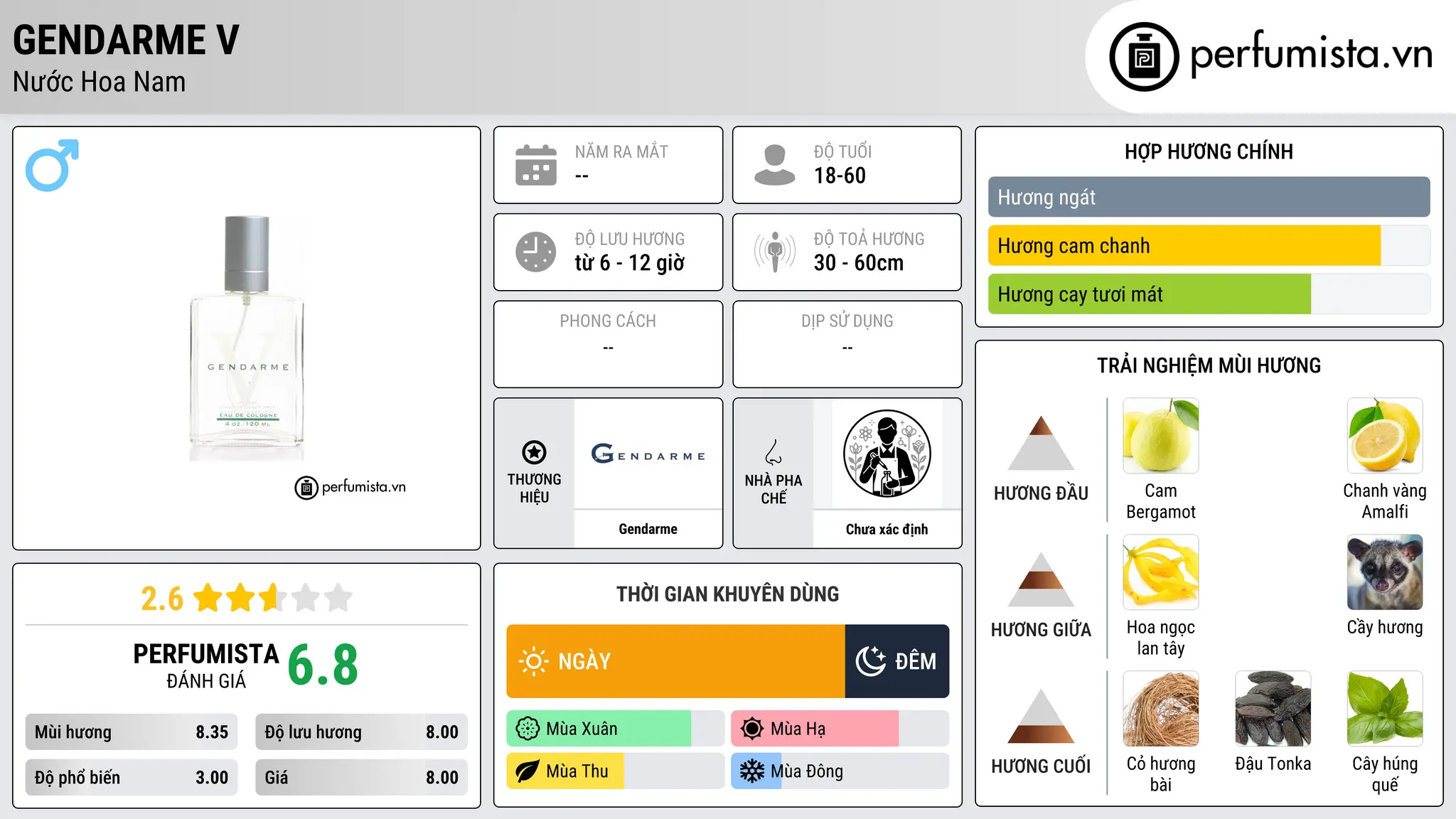Click the top notes pyramid icon

pyautogui.click(x=1041, y=443)
